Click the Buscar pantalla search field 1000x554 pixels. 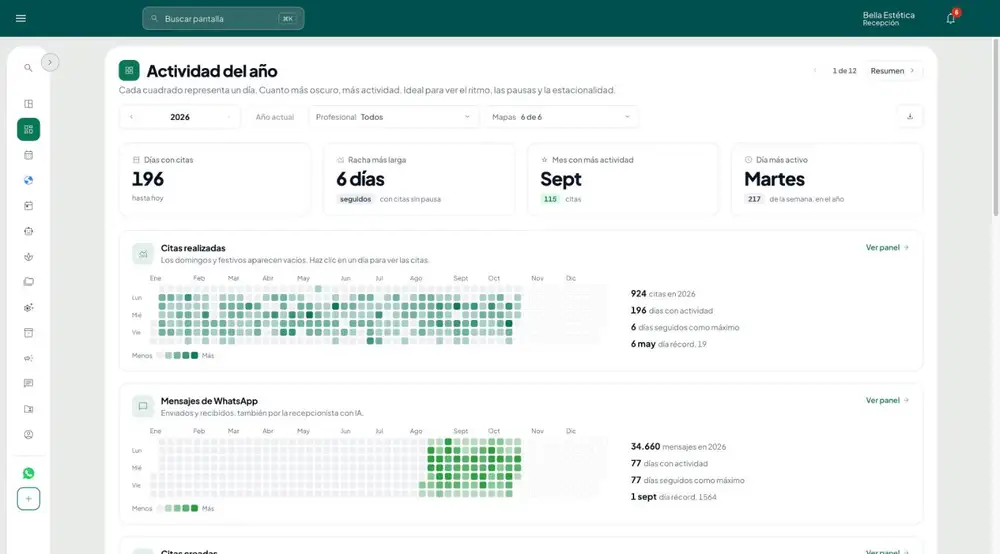coord(223,18)
